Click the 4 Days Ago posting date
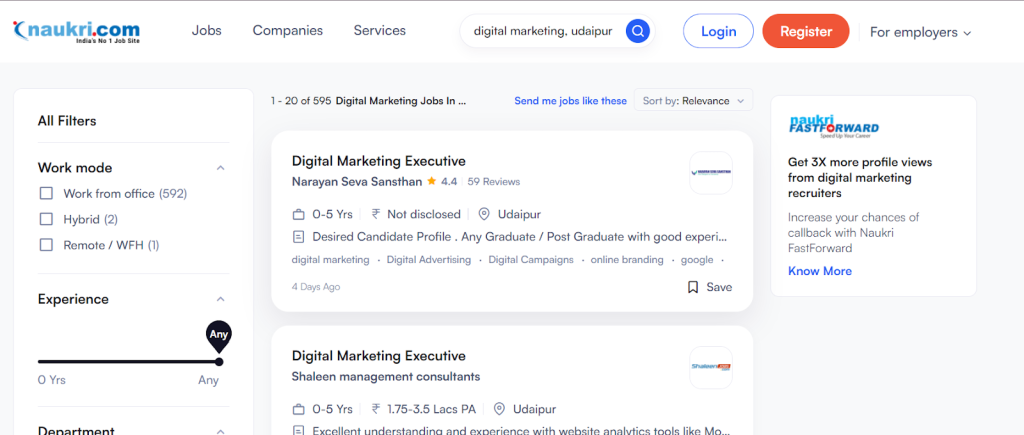This screenshot has width=1024, height=435. tap(316, 287)
